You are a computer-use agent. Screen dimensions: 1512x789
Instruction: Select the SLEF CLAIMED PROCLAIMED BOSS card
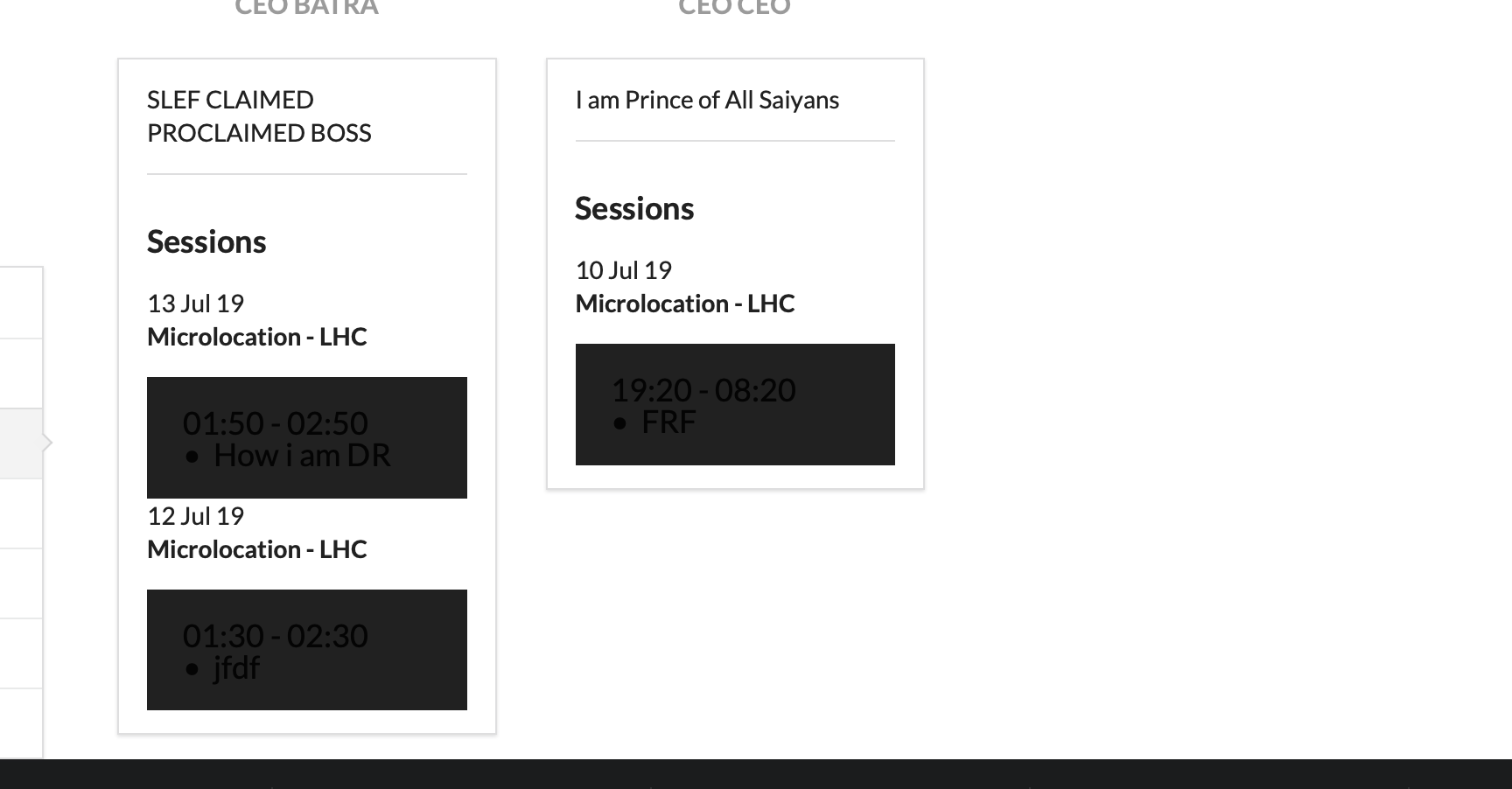(x=259, y=116)
